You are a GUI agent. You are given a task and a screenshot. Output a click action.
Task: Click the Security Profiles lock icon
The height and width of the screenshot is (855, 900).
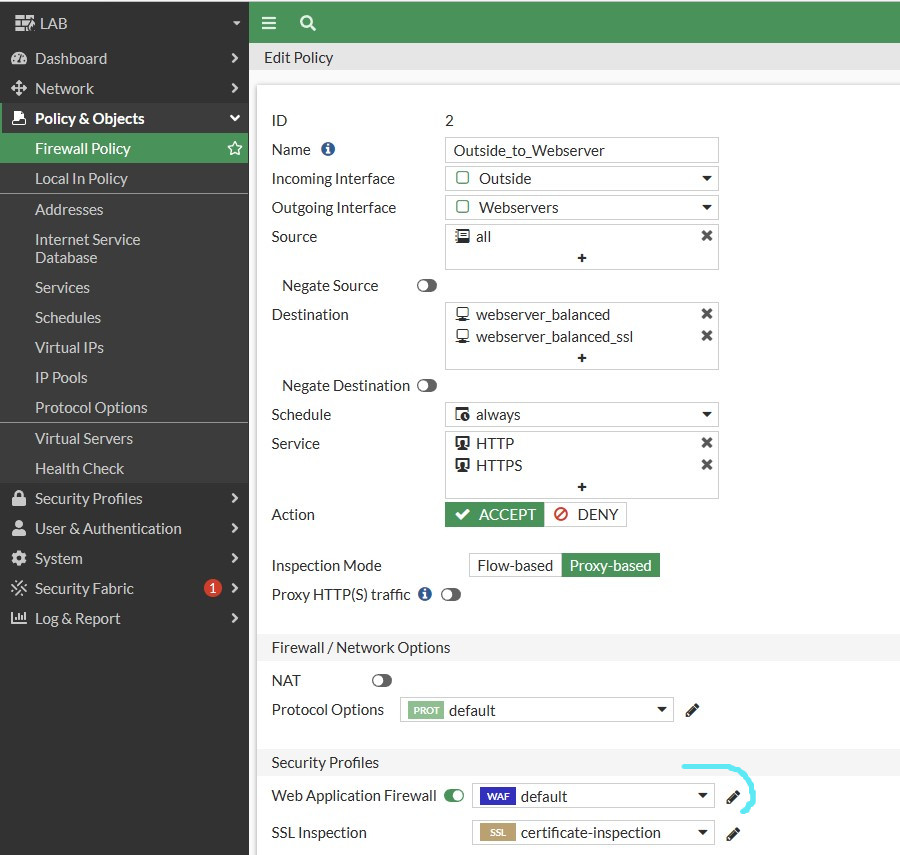(x=19, y=498)
